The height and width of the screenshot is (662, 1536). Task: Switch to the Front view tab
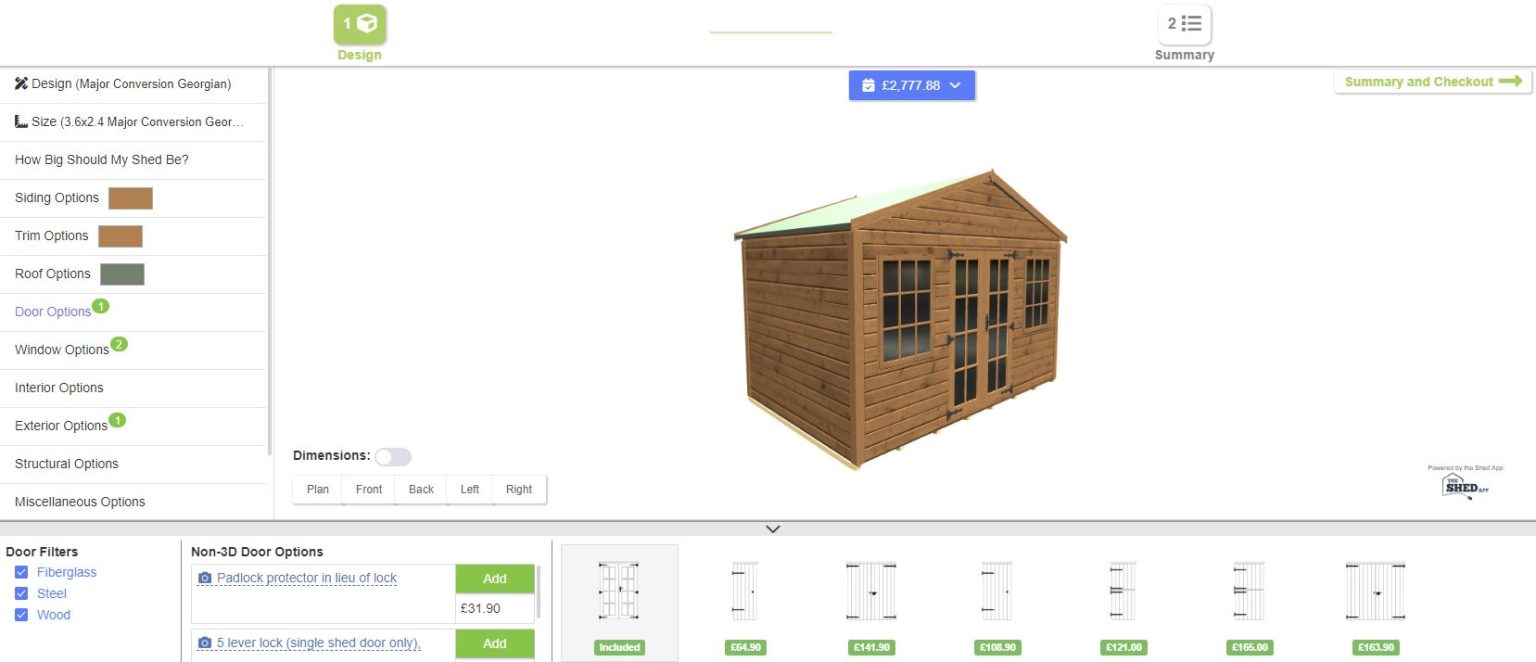(x=367, y=489)
